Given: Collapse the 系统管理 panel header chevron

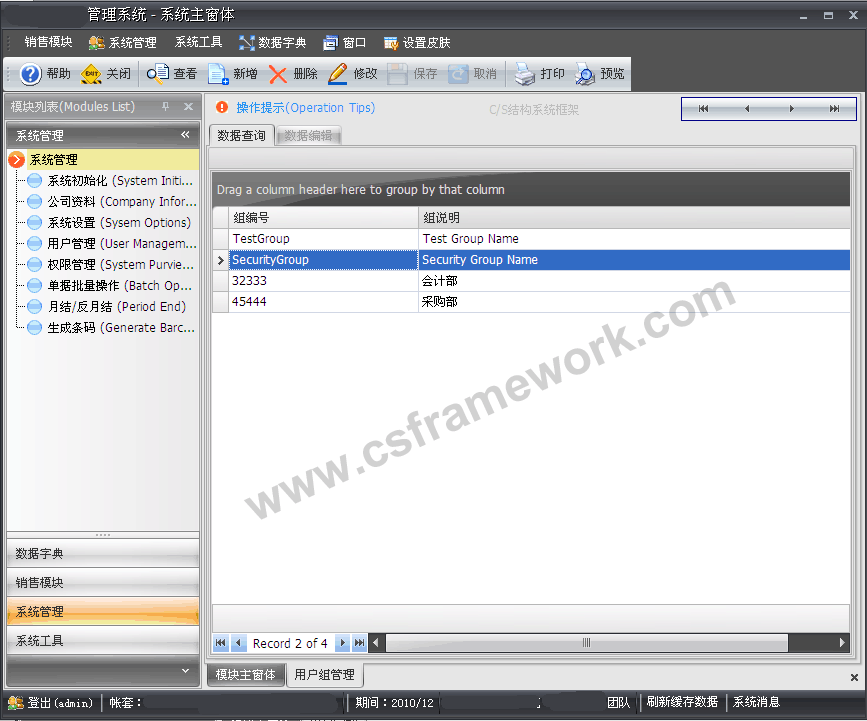Looking at the screenshot, I should (185, 135).
